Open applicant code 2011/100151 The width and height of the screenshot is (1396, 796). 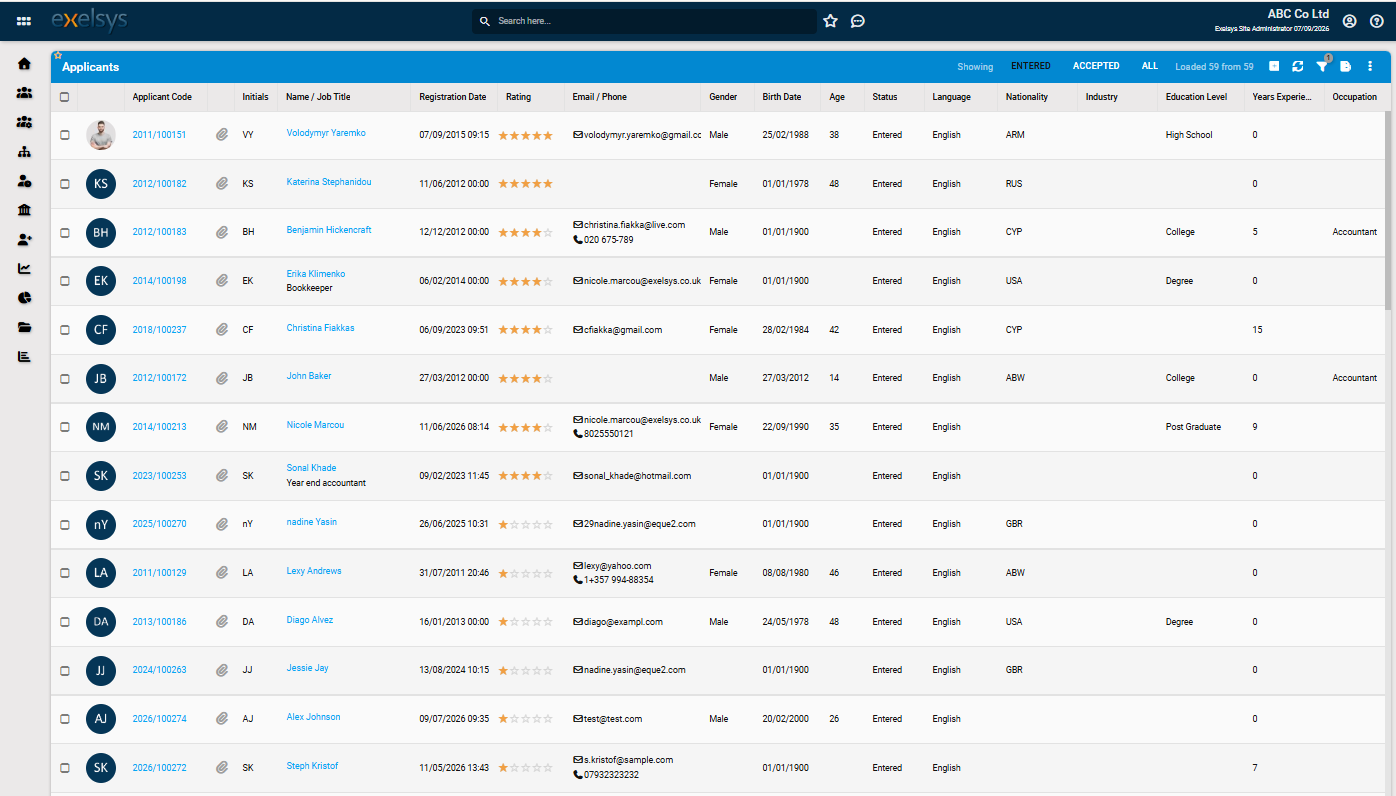point(159,135)
